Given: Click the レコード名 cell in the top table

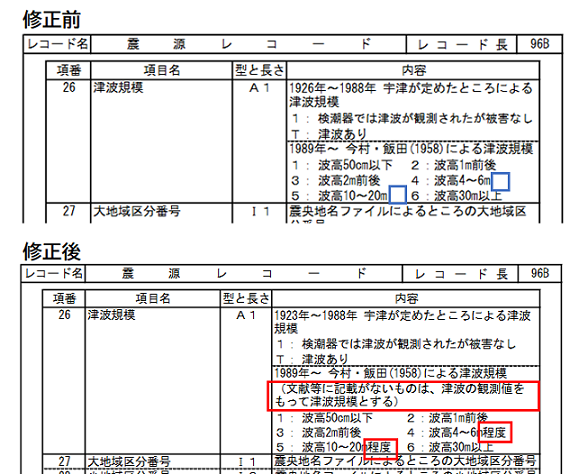Looking at the screenshot, I should 57,44.
